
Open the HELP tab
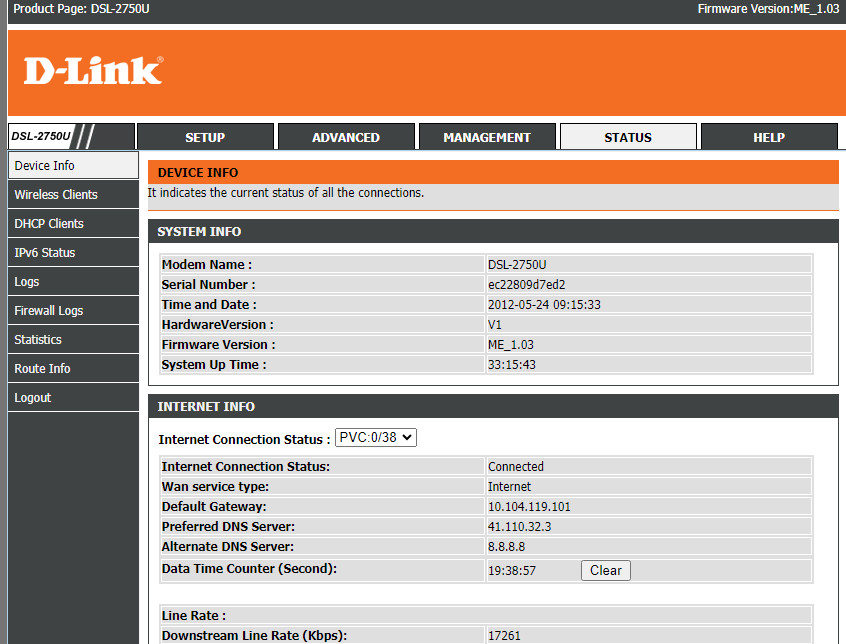click(769, 137)
